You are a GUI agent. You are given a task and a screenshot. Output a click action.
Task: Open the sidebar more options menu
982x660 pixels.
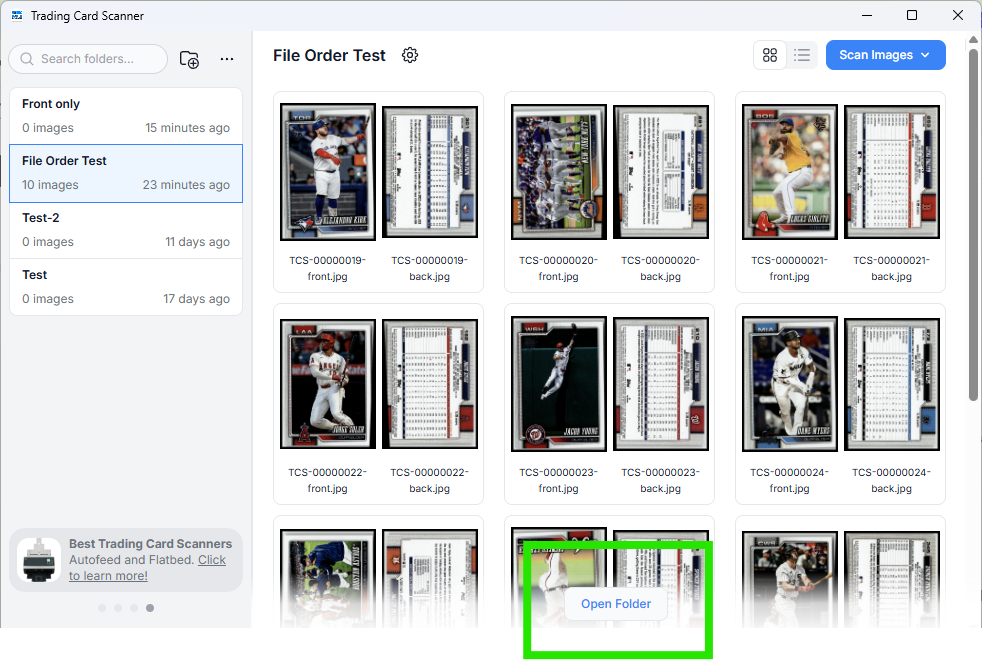[x=227, y=59]
